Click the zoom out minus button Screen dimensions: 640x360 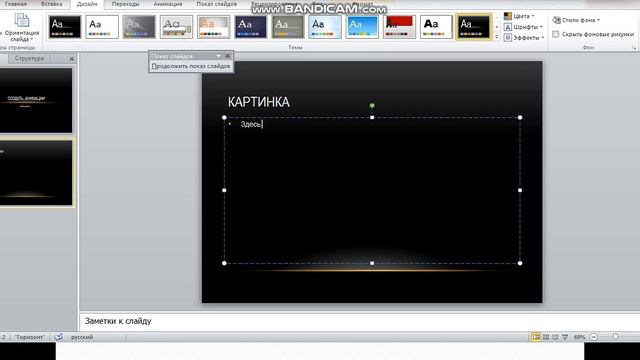[594, 337]
